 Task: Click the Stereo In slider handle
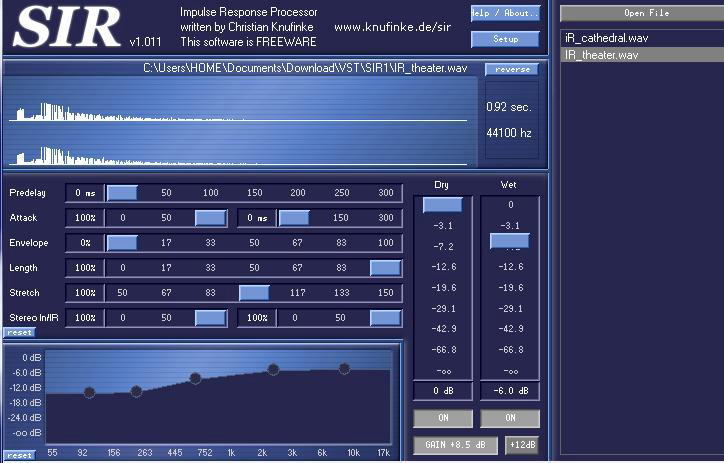pyautogui.click(x=211, y=318)
